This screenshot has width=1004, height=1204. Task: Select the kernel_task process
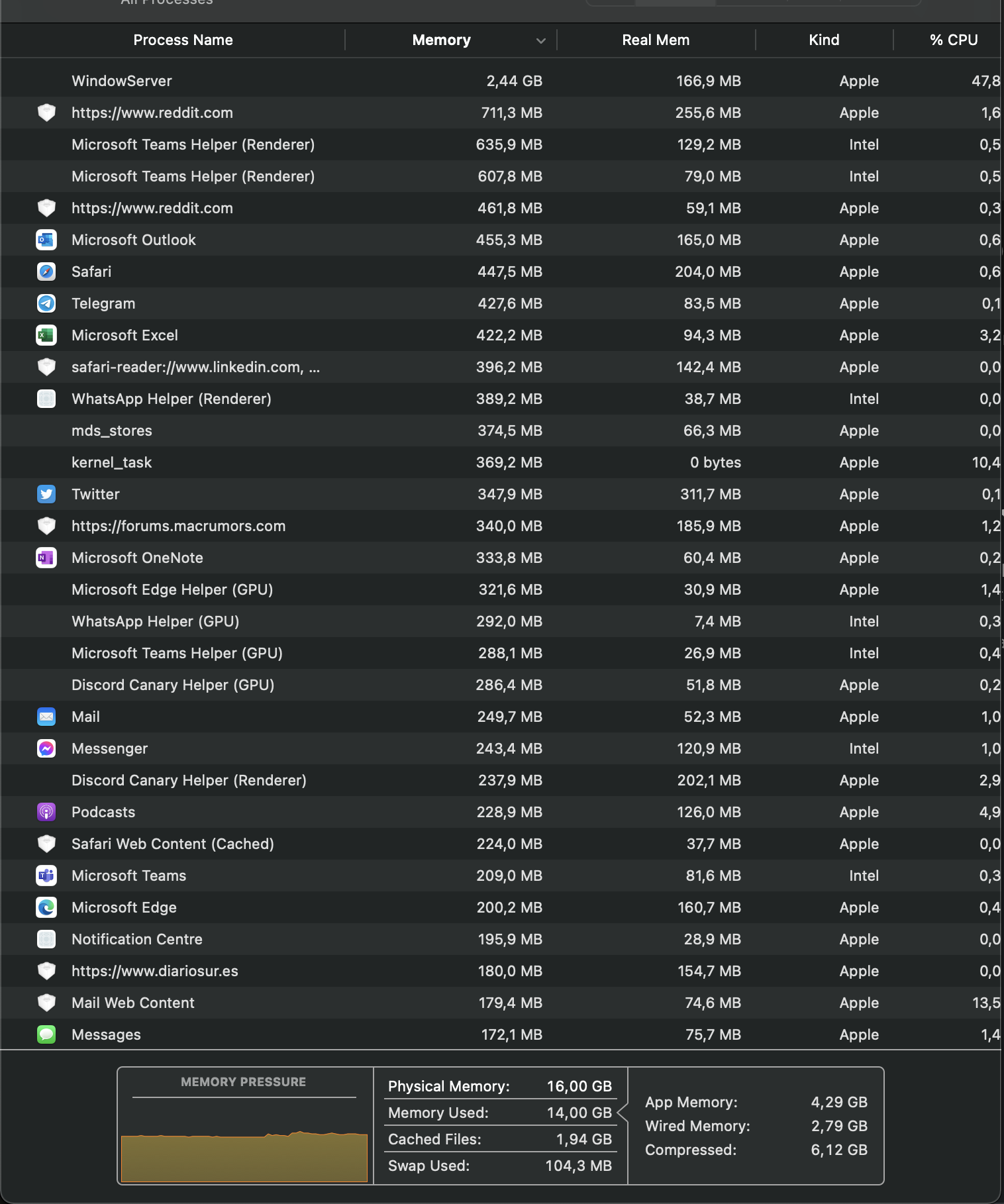[x=501, y=462]
